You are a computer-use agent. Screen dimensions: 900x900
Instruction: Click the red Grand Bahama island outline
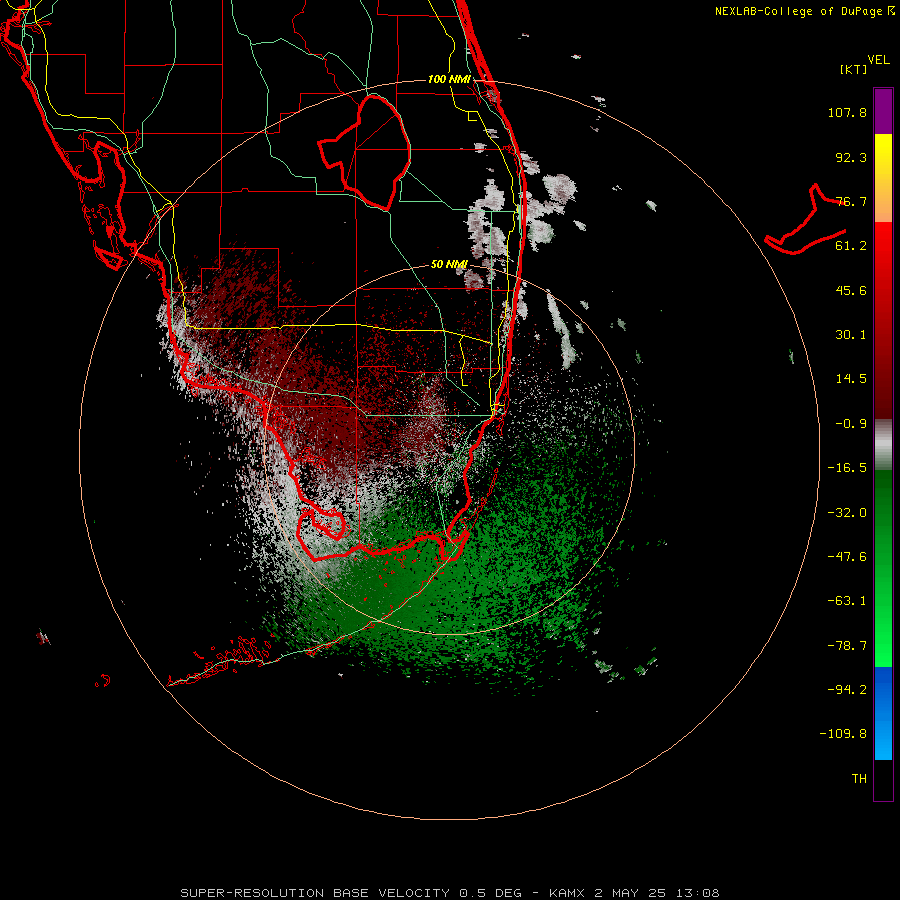pyautogui.click(x=806, y=219)
